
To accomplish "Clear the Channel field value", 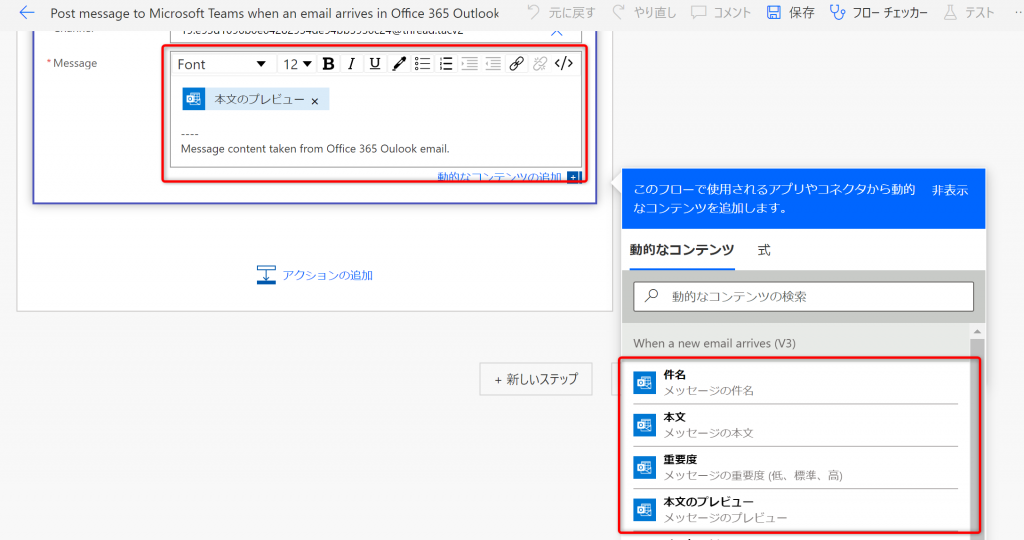I will 556,32.
